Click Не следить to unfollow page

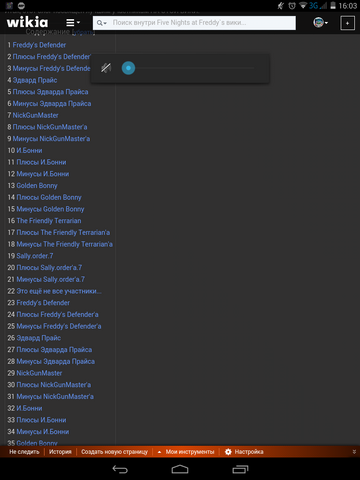click(24, 452)
